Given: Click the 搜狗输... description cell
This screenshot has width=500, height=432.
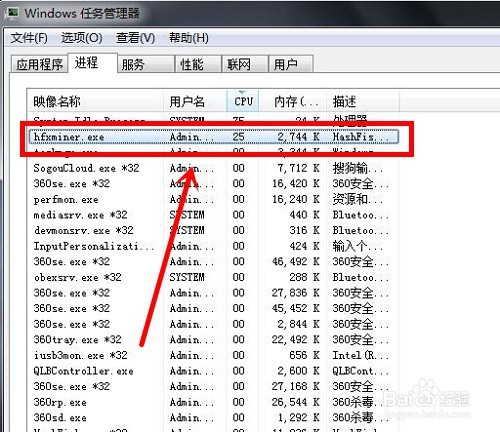Looking at the screenshot, I should pos(358,168).
